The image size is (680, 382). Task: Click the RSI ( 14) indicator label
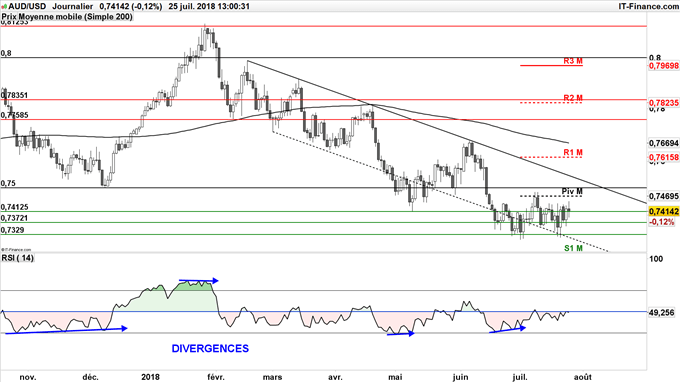18,258
